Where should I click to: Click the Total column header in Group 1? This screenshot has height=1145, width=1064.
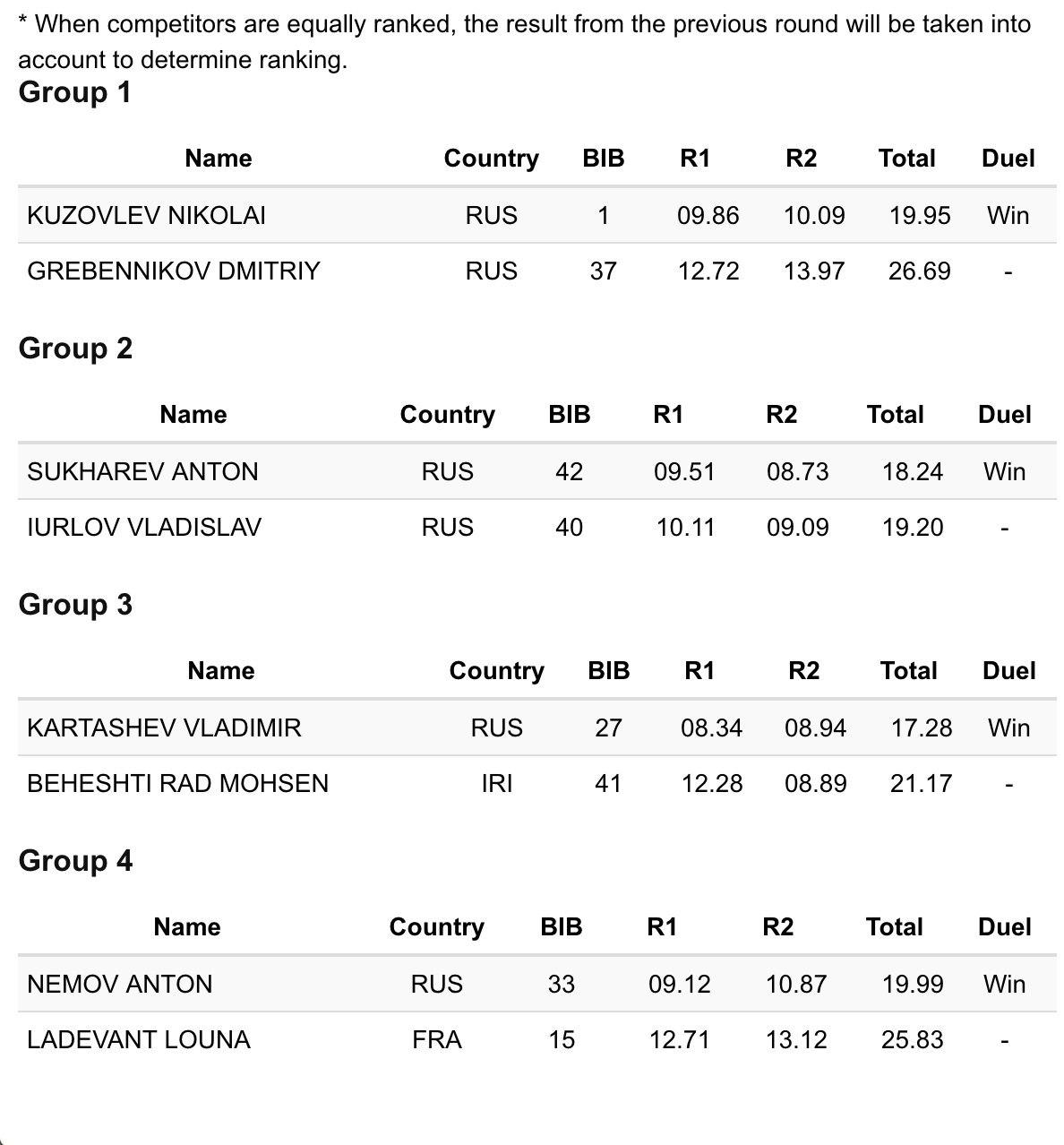(x=906, y=159)
